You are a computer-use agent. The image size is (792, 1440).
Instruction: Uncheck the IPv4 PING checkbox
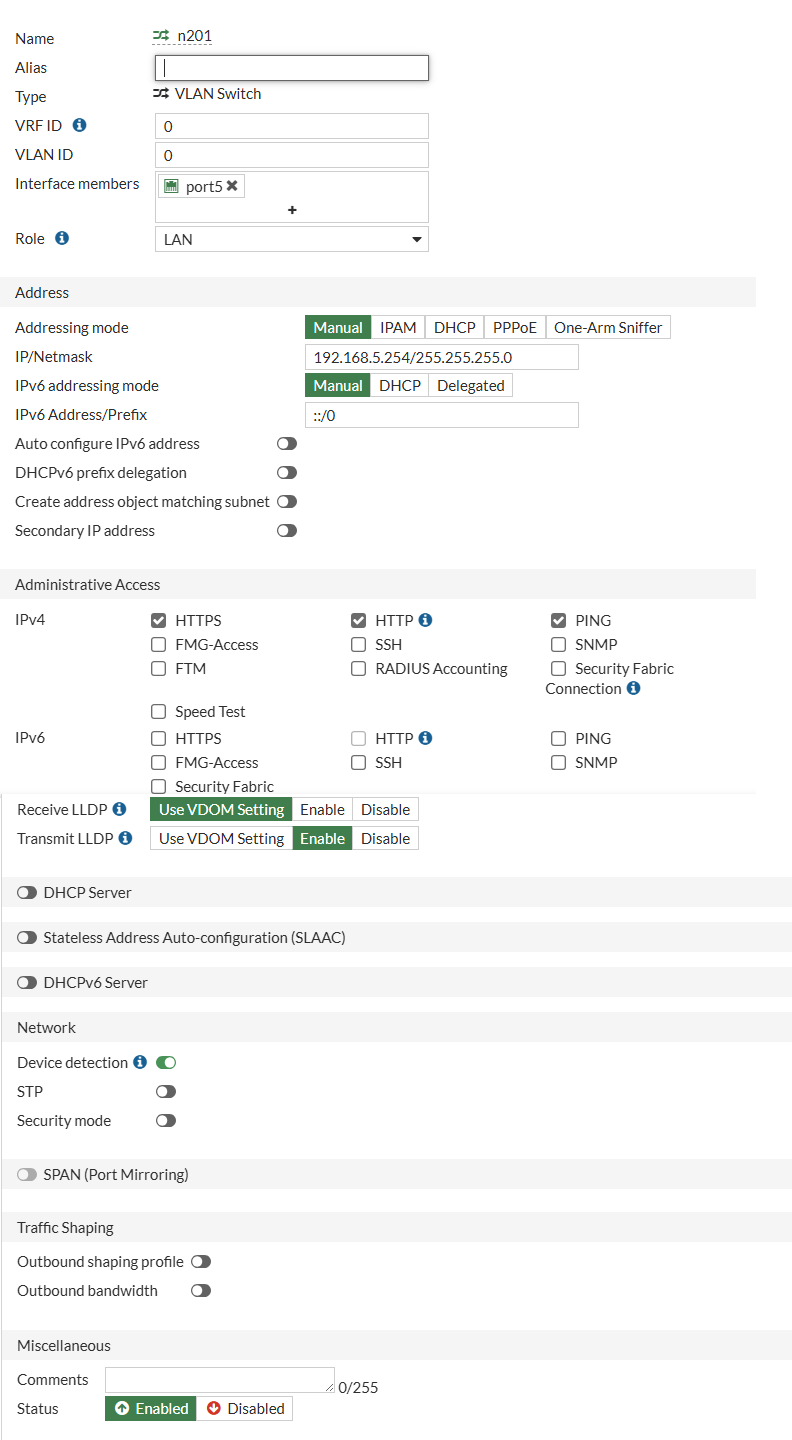point(558,621)
